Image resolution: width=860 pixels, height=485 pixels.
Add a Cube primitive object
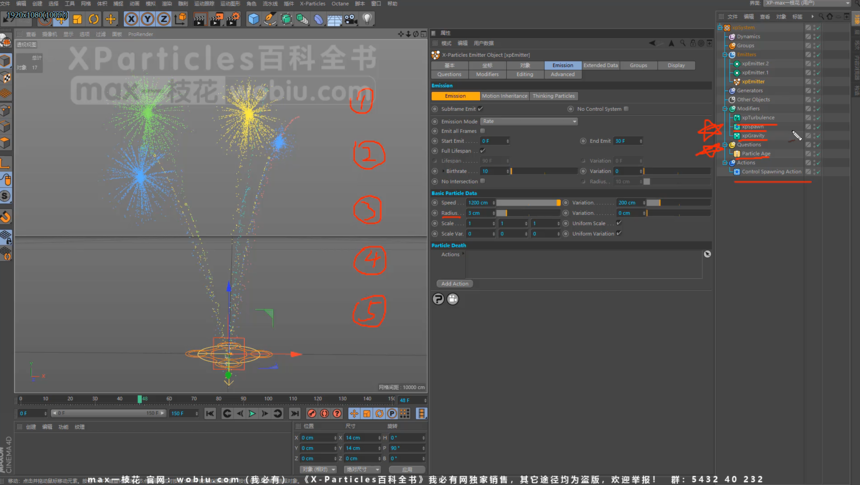(x=253, y=19)
